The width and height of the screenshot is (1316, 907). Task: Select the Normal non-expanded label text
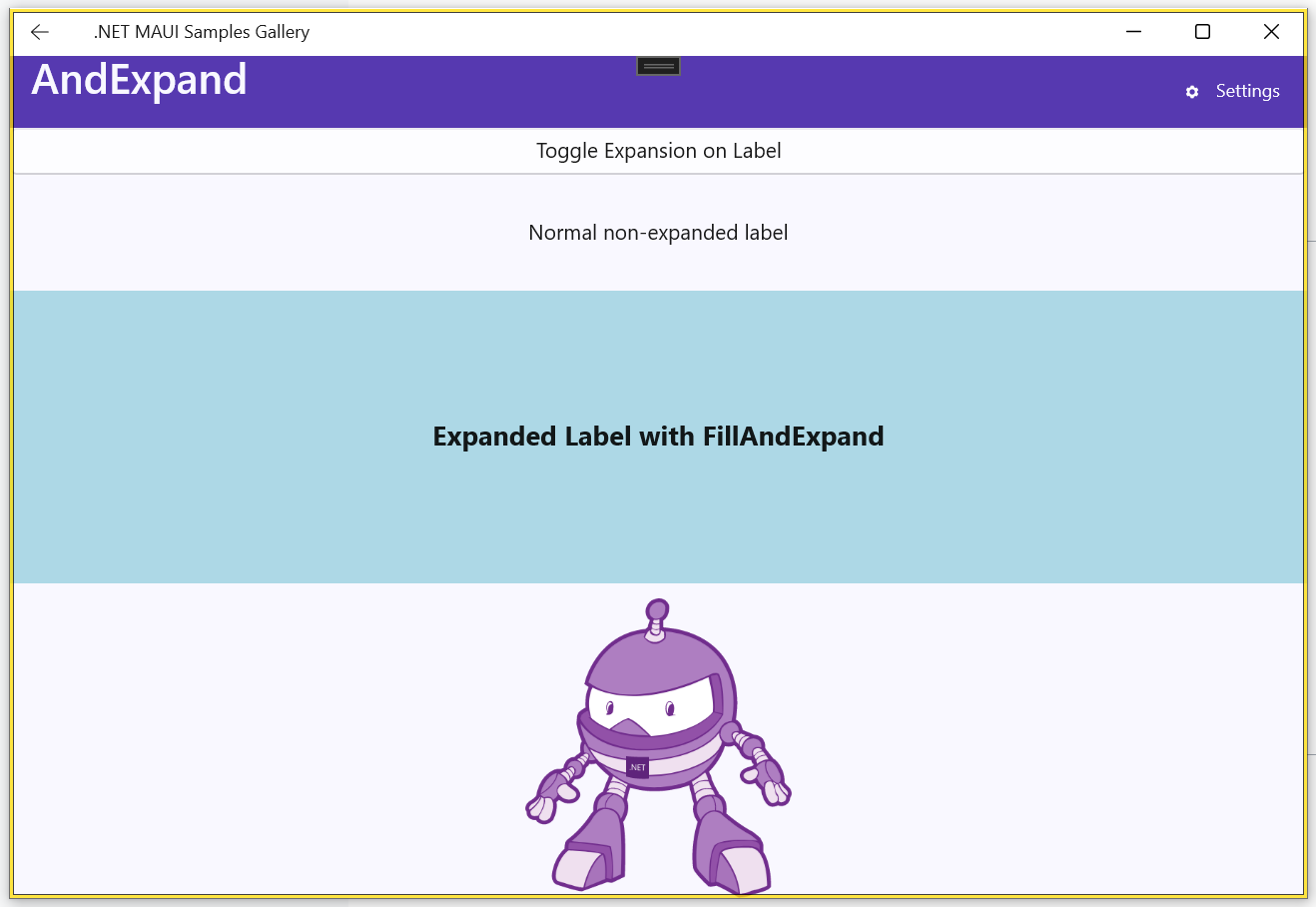[658, 233]
